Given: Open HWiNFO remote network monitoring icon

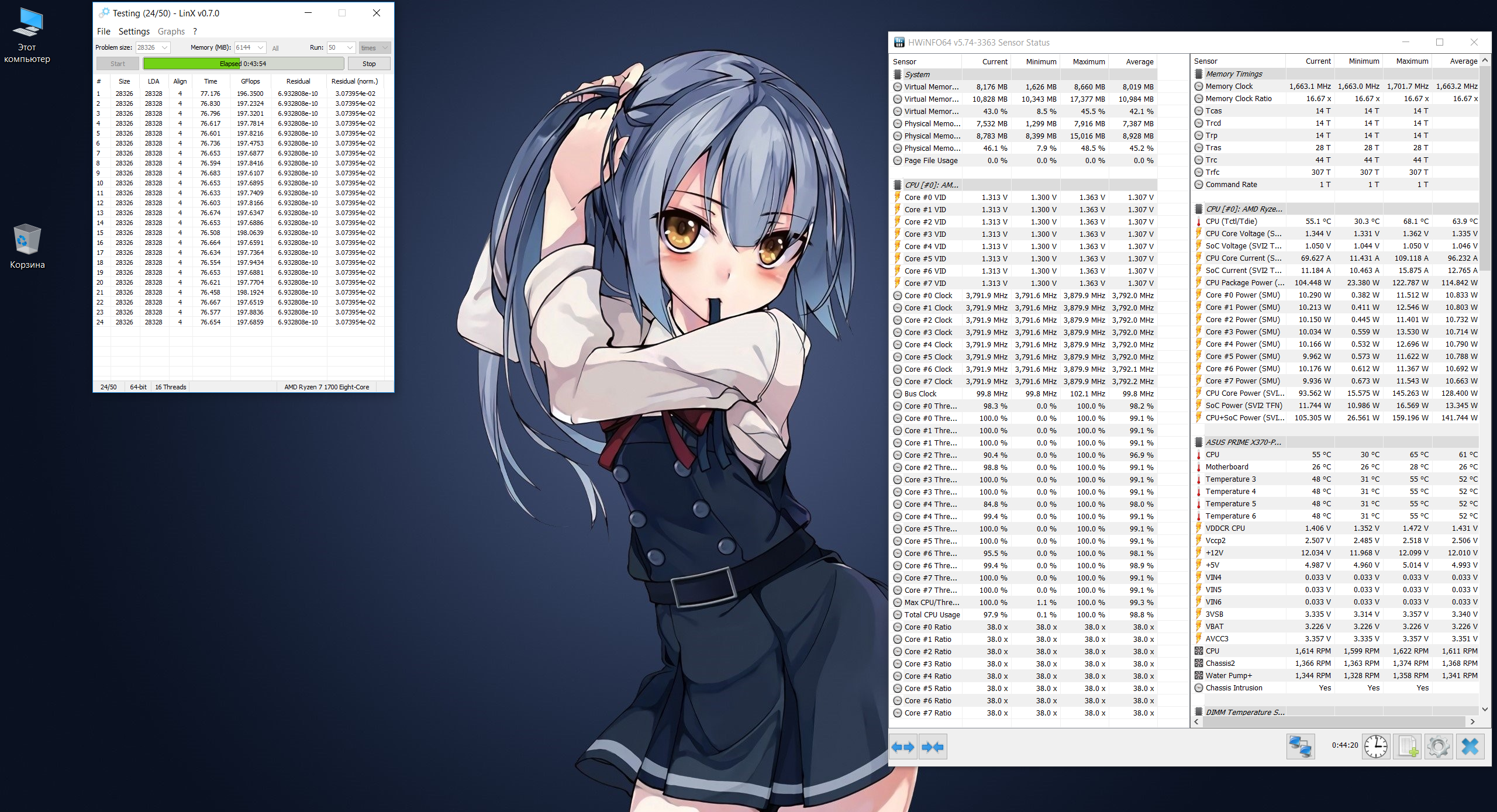Looking at the screenshot, I should tap(1300, 747).
